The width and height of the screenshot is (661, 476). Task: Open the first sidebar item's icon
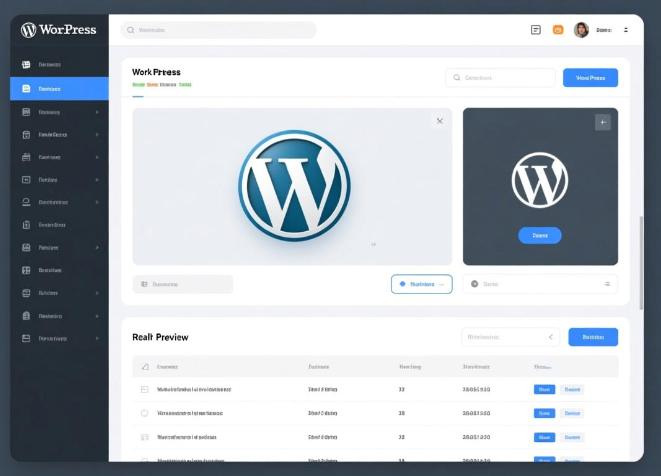click(x=26, y=65)
